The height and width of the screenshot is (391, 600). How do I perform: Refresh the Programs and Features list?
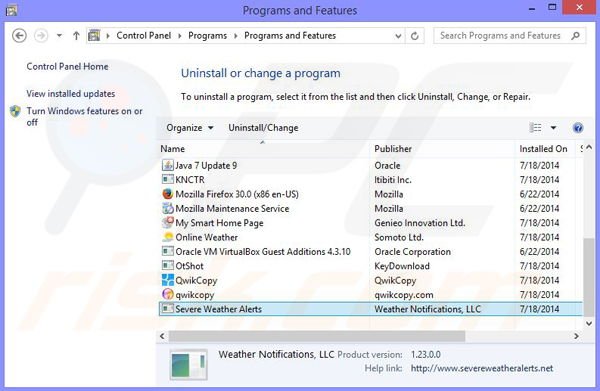tap(414, 36)
